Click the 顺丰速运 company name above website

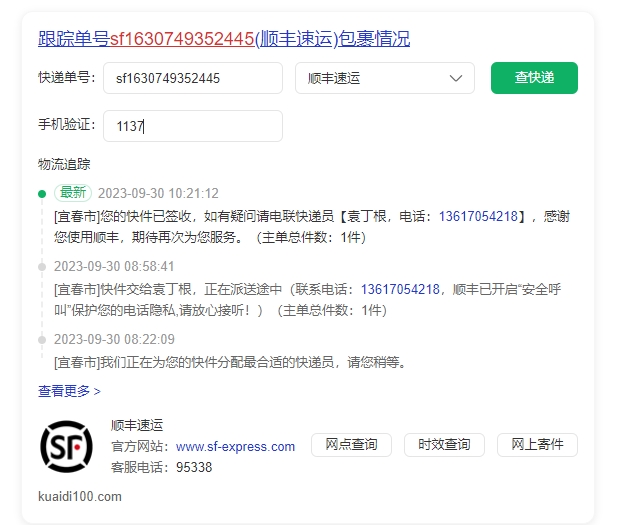137,425
